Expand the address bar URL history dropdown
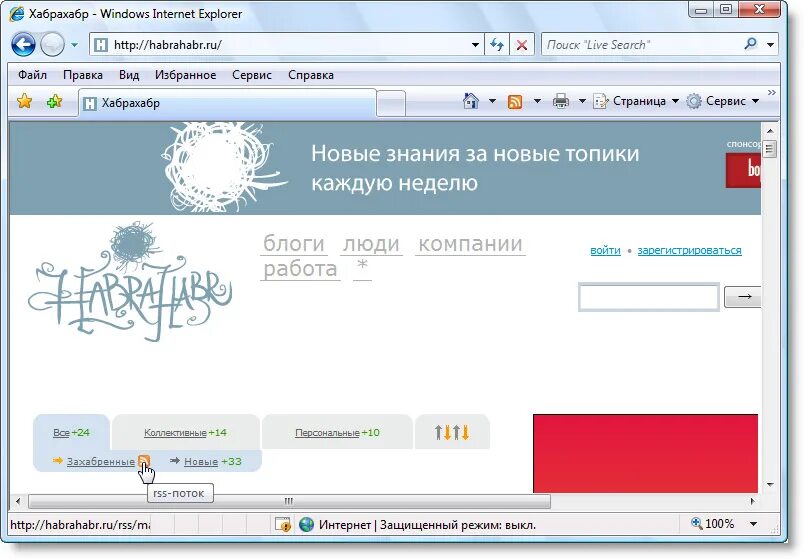804x559 pixels. (475, 45)
